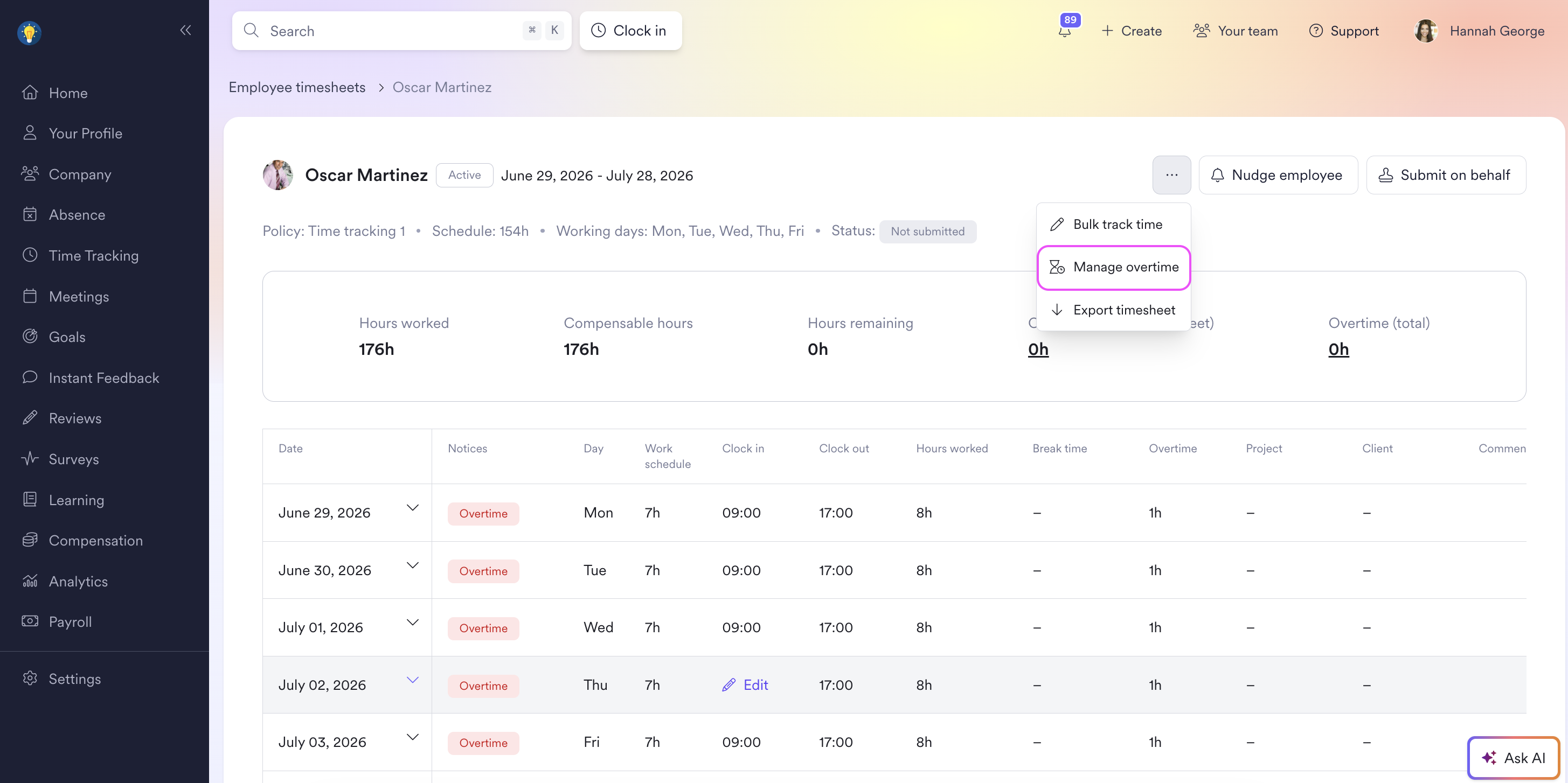Select Manage overtime from the menu
Screen dimensions: 1568x783
[1114, 267]
